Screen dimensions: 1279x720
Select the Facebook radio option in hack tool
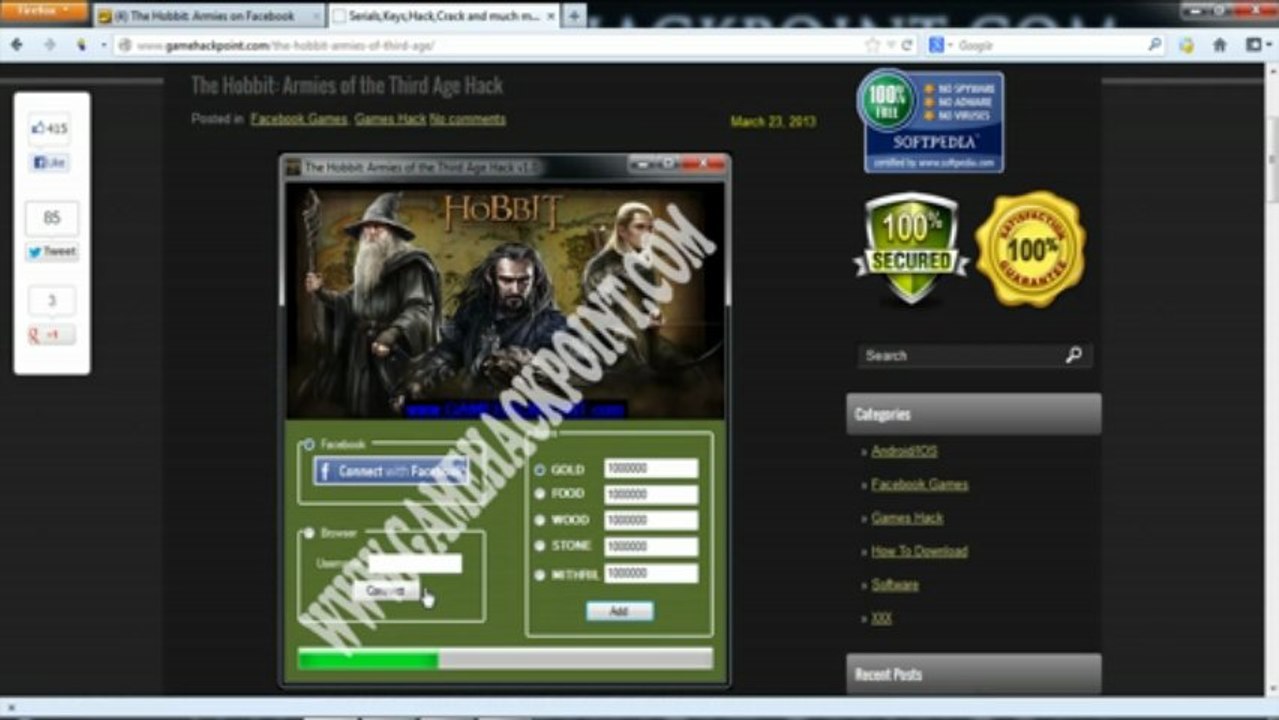(308, 444)
